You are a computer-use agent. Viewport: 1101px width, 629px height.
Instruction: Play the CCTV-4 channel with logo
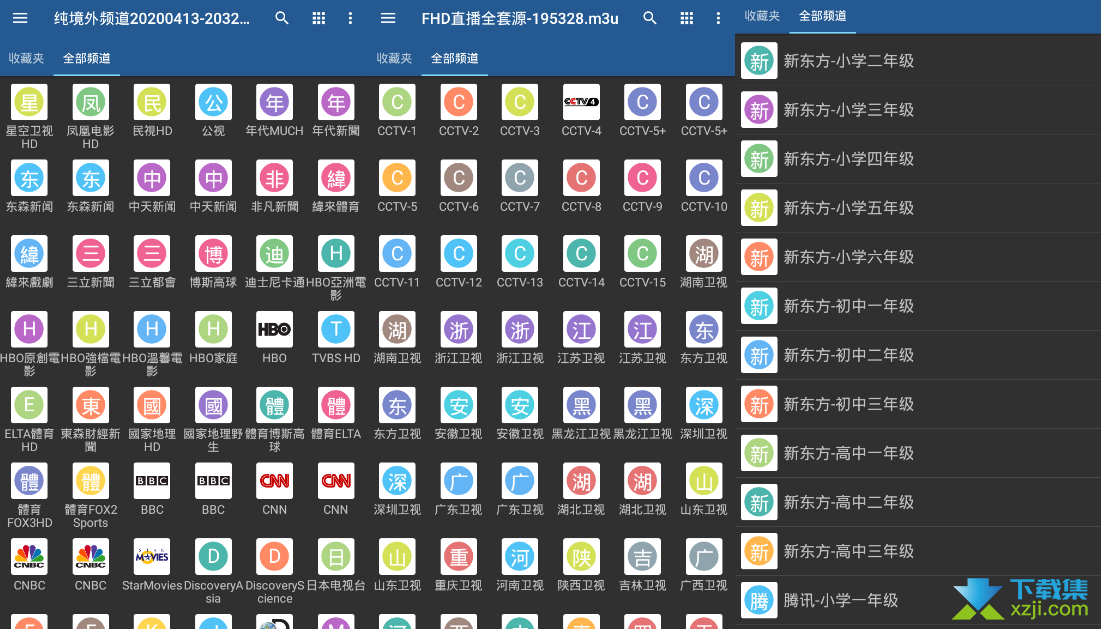581,110
